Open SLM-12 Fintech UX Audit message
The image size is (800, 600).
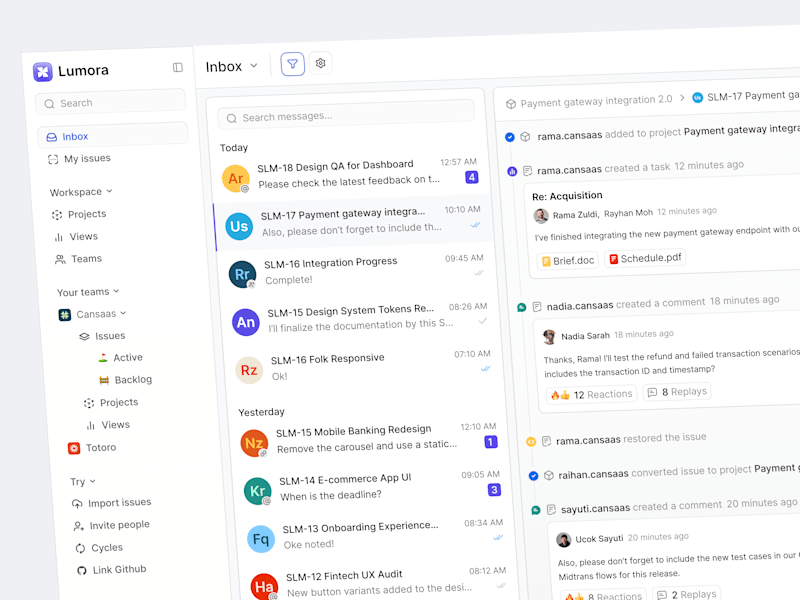click(379, 583)
